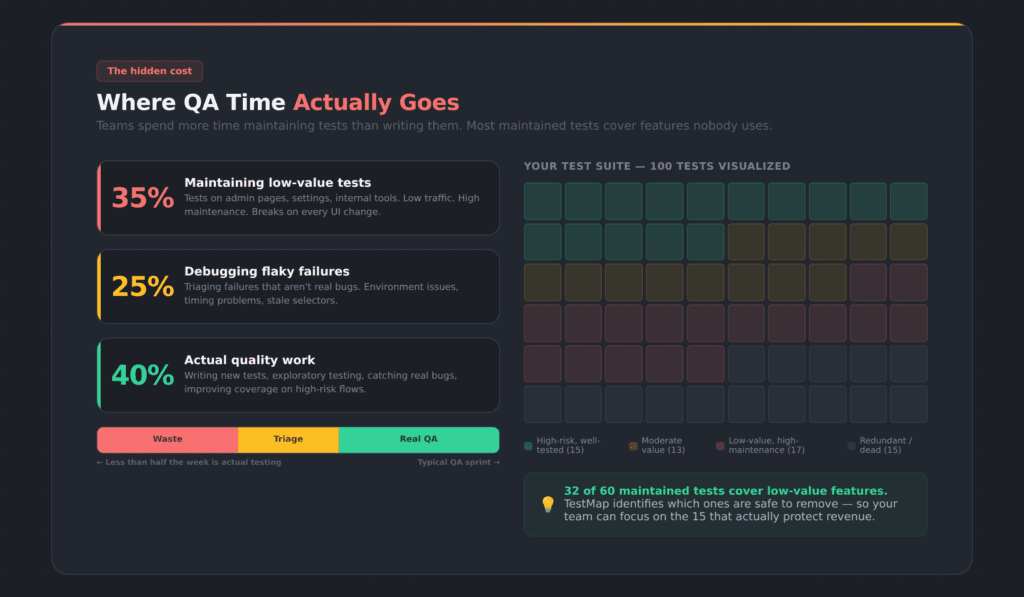1024x597 pixels.
Task: Click "Less than half the week" caption
Action: 189,462
